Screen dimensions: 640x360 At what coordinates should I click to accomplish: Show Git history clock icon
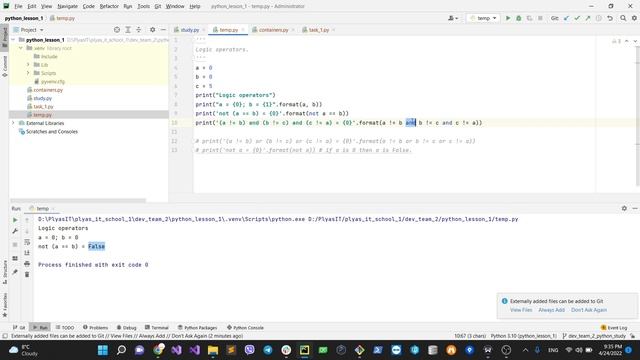click(x=599, y=18)
